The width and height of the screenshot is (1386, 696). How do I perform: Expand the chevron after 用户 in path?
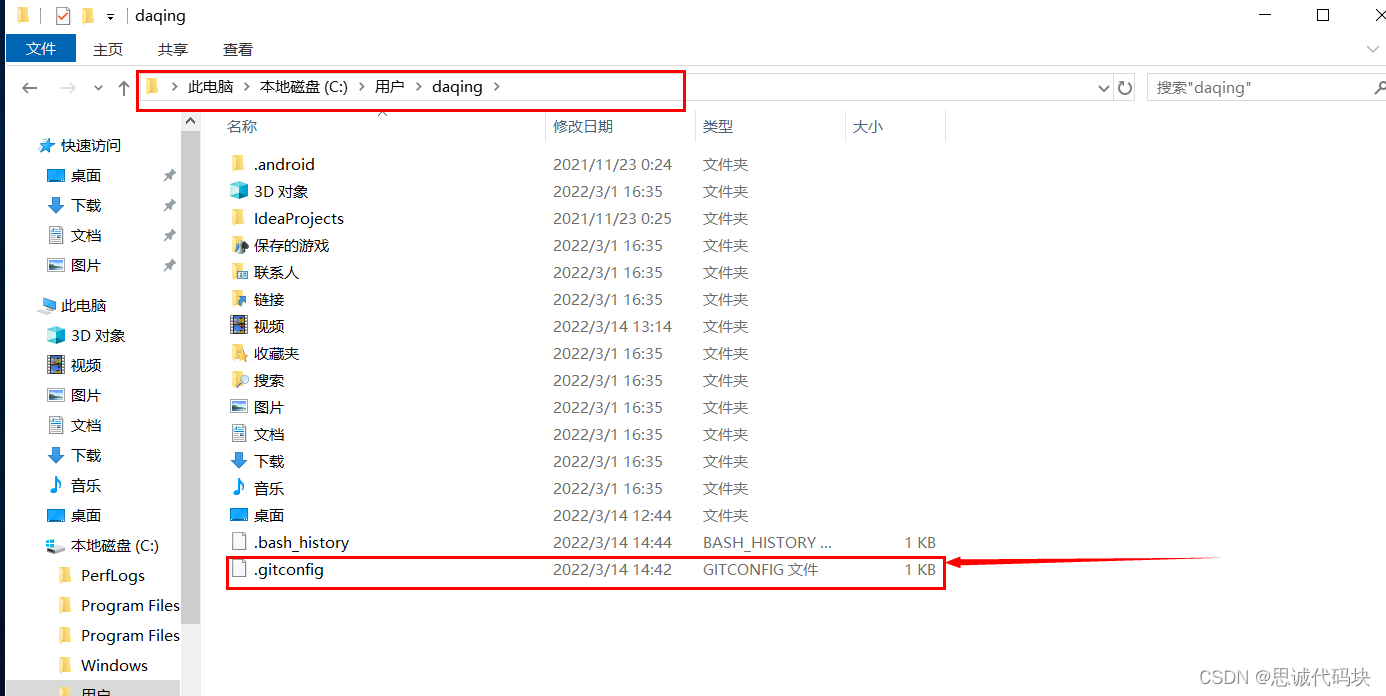418,87
